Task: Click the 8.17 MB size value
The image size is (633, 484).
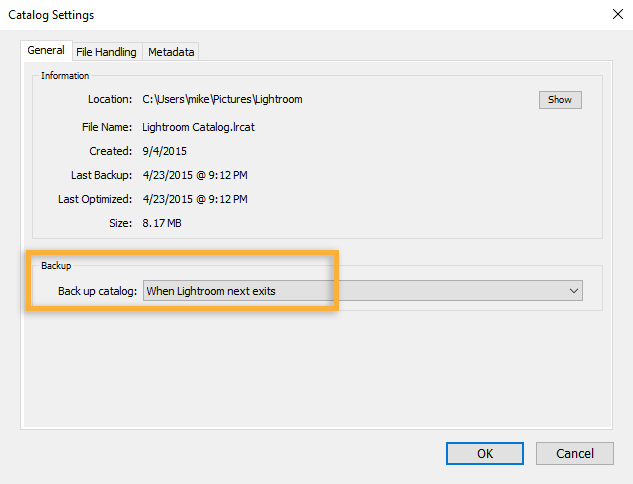Action: (x=162, y=223)
